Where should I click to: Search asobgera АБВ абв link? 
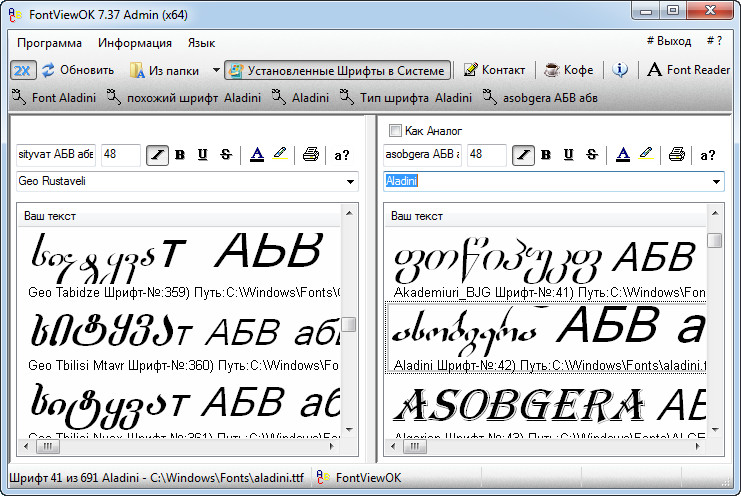tap(541, 97)
